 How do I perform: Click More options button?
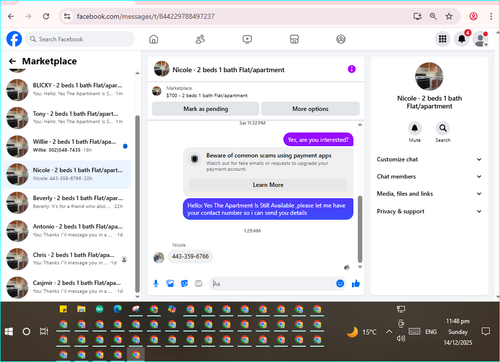click(310, 109)
